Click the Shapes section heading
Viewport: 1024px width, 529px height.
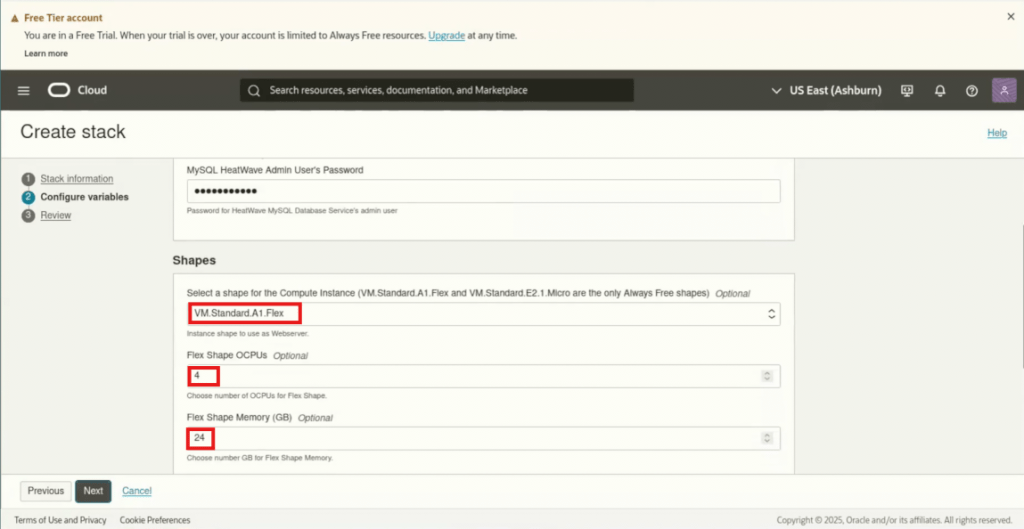[194, 260]
